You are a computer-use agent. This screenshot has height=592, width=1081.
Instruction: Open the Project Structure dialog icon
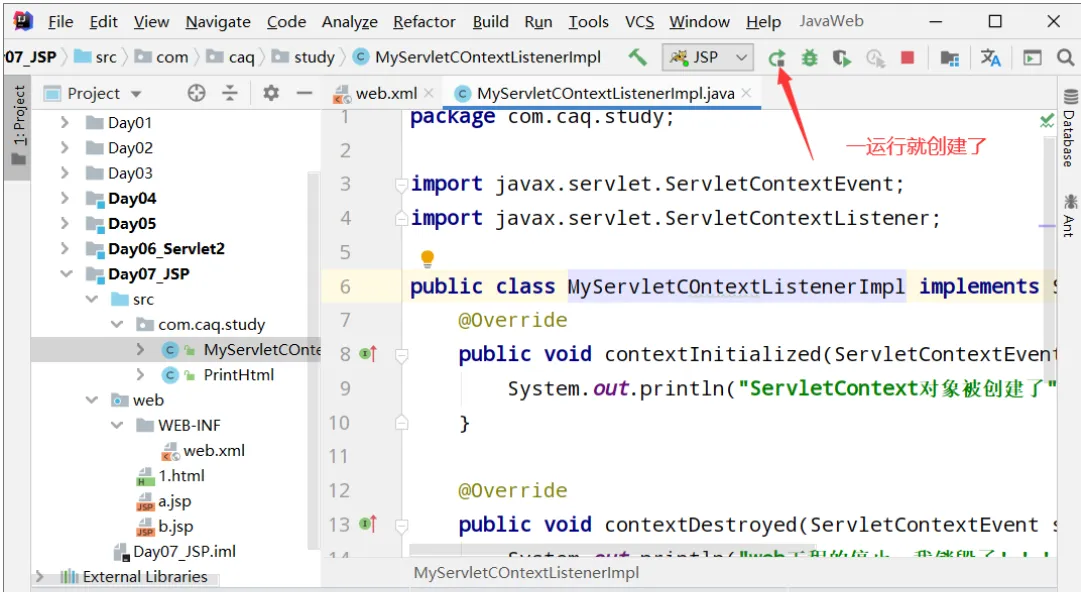tap(949, 58)
